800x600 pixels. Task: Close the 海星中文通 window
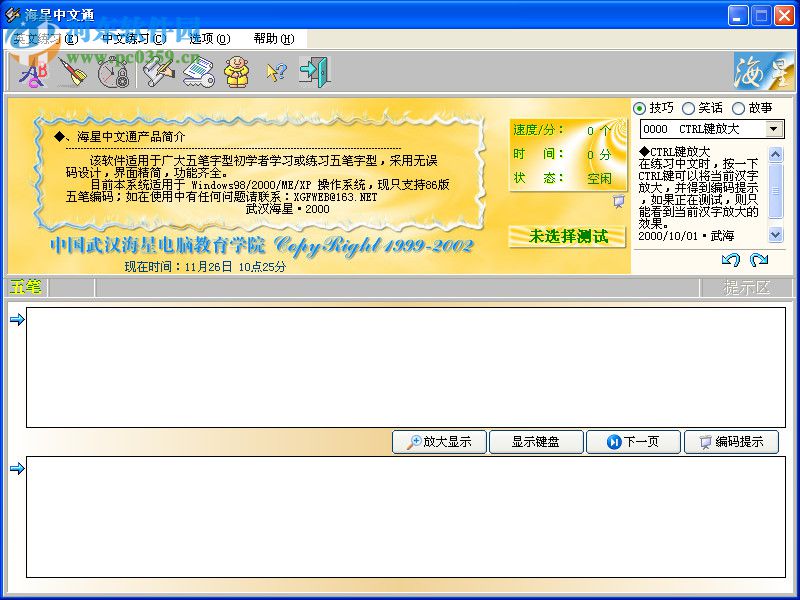[x=784, y=15]
